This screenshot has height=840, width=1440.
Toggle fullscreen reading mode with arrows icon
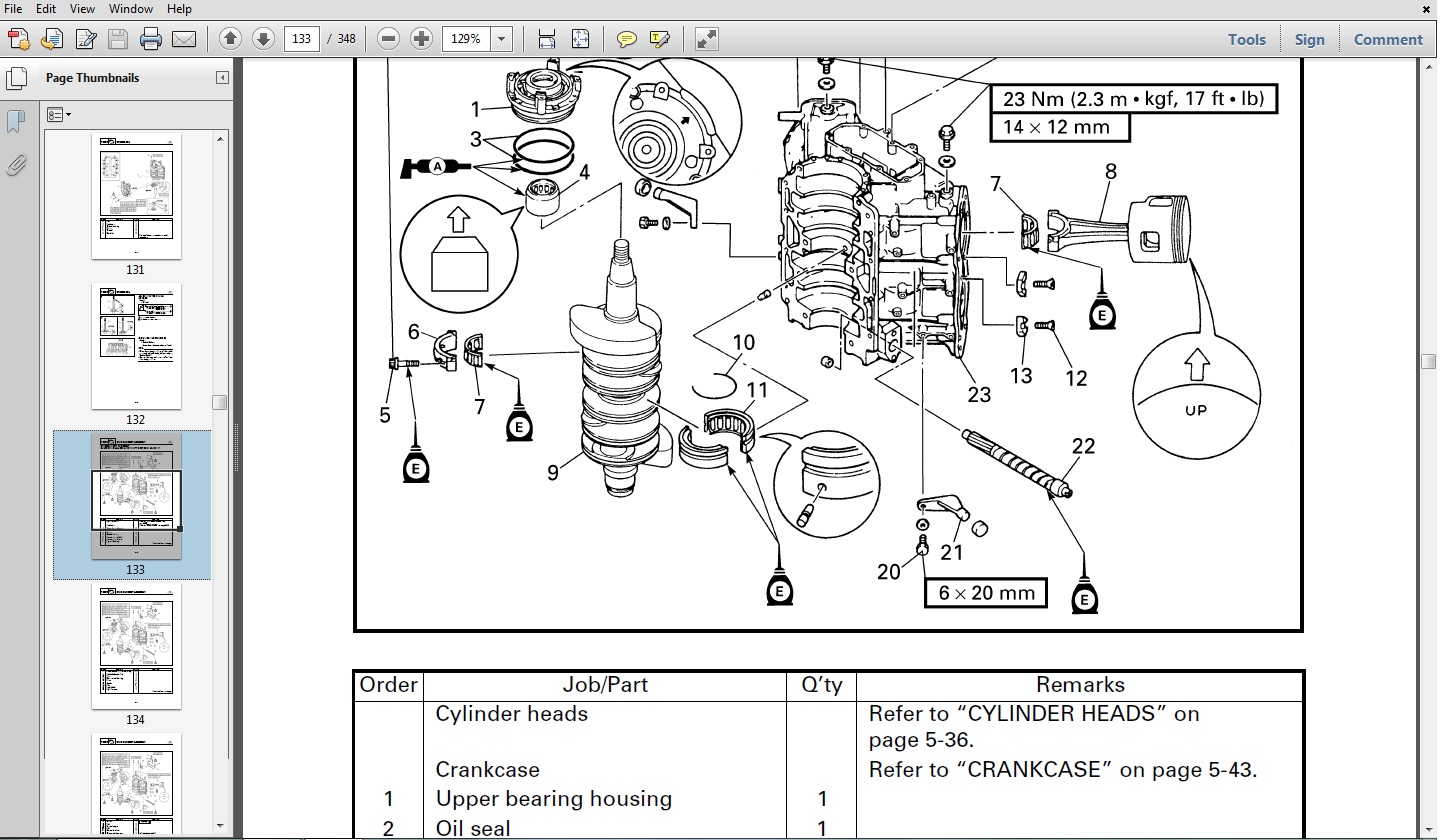pos(706,39)
